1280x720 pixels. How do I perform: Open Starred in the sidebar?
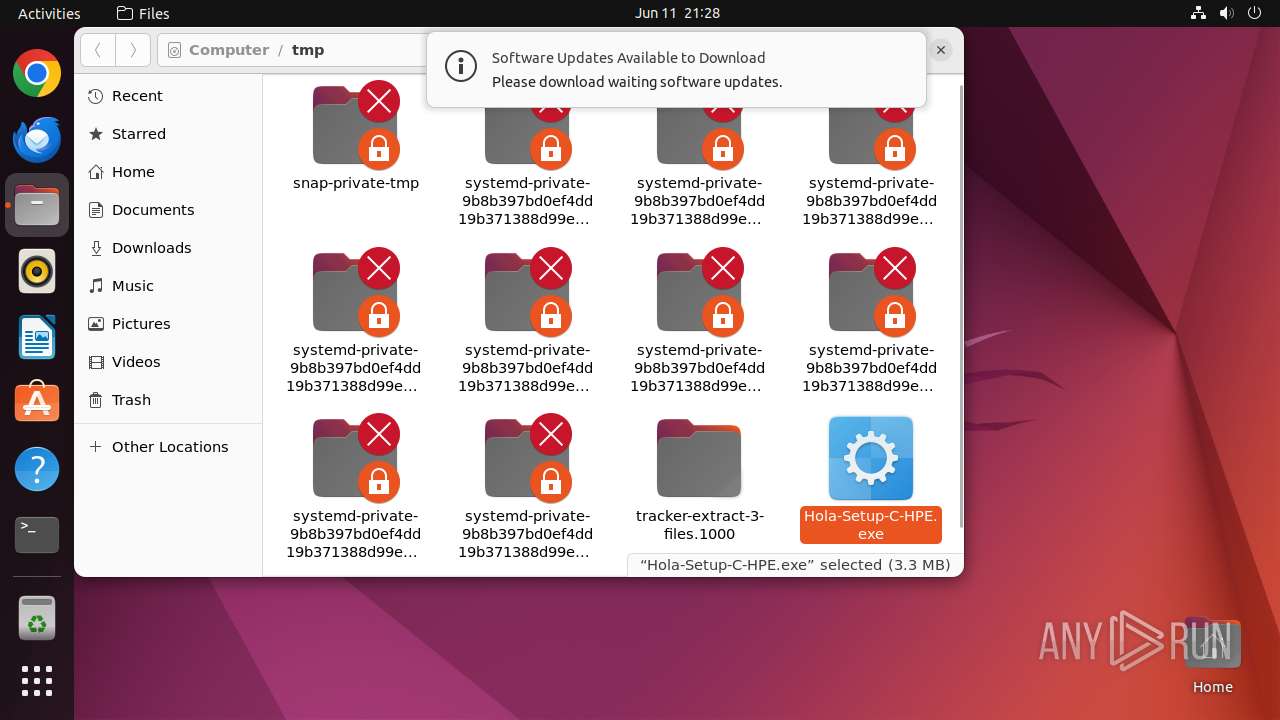pos(168,134)
